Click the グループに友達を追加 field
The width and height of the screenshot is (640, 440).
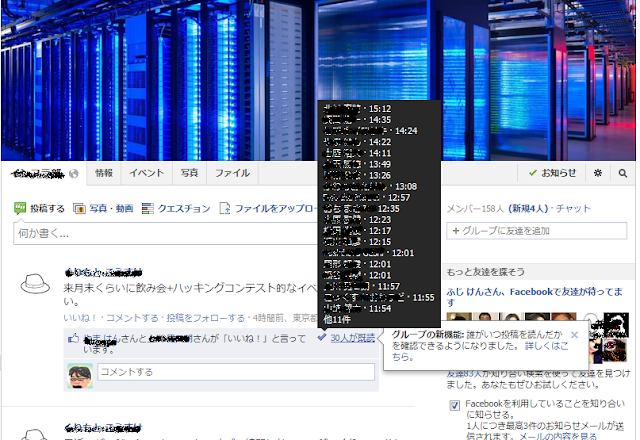tap(536, 231)
